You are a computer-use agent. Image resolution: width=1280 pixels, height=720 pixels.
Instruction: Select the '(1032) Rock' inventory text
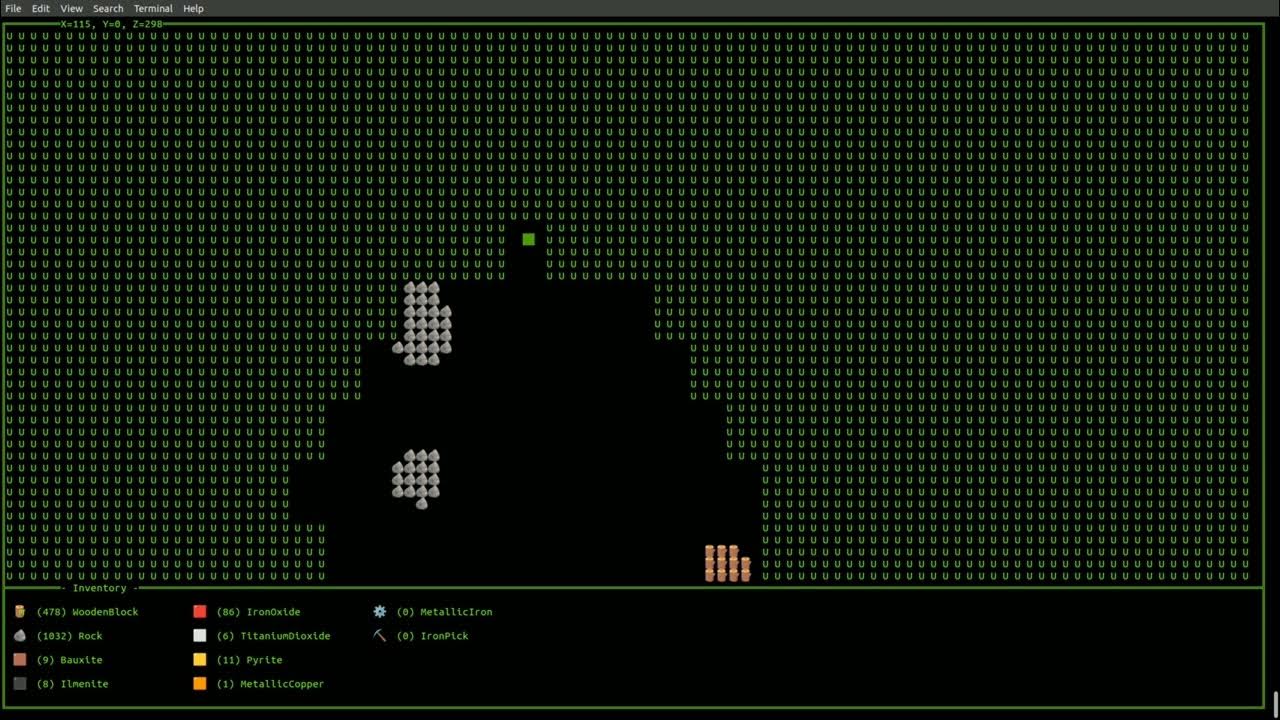[x=69, y=636]
